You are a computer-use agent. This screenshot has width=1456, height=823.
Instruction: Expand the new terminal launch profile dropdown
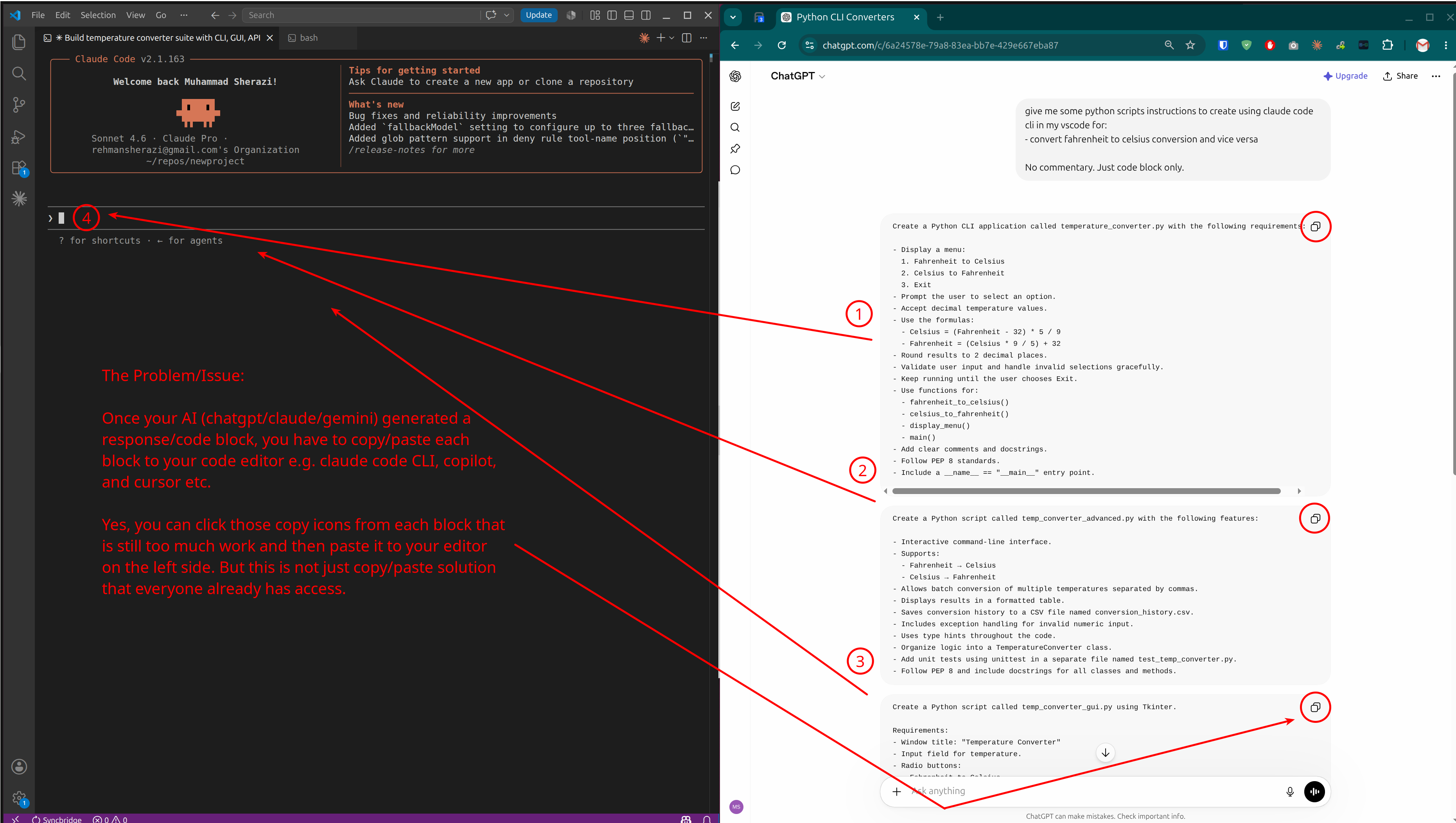(672, 38)
